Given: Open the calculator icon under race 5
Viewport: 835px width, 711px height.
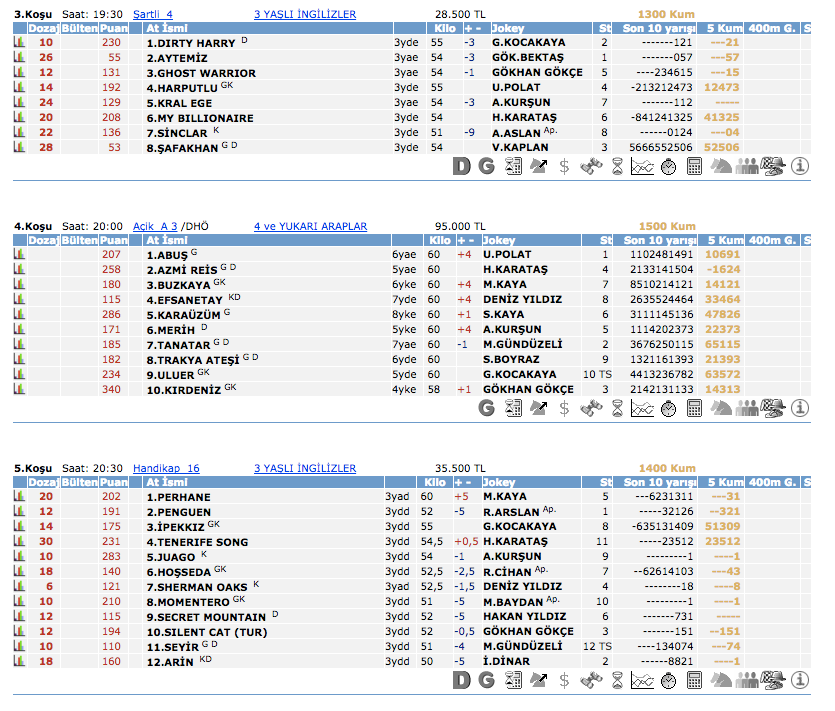Looking at the screenshot, I should 695,680.
